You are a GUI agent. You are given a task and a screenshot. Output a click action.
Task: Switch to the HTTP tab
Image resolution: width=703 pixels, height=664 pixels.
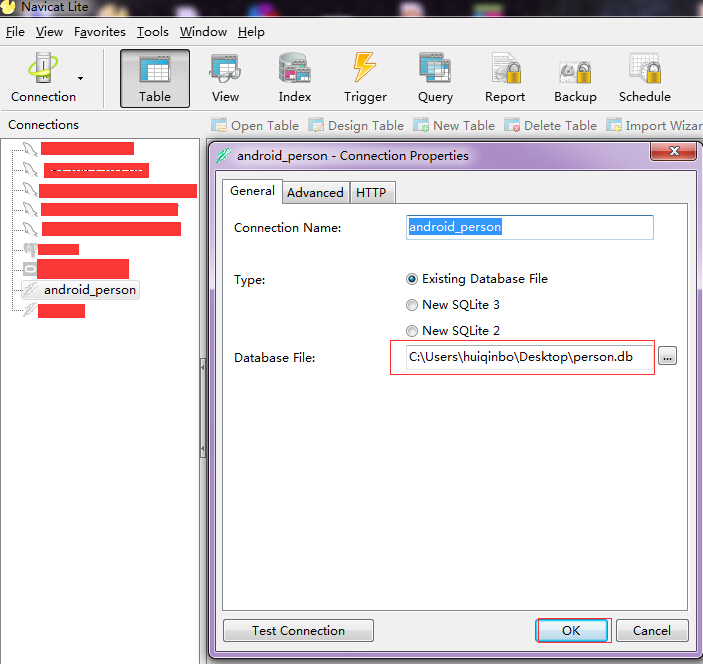[371, 193]
